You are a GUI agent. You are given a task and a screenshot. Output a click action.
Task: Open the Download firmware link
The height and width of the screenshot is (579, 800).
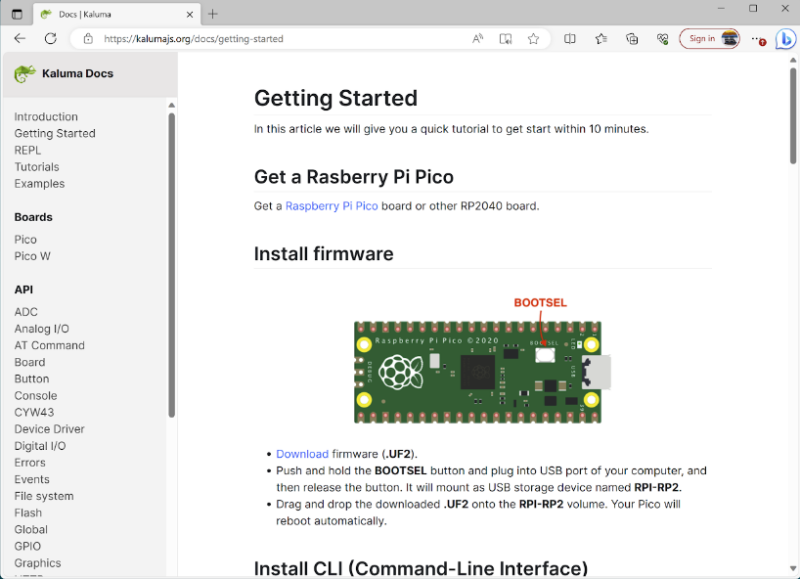302,453
